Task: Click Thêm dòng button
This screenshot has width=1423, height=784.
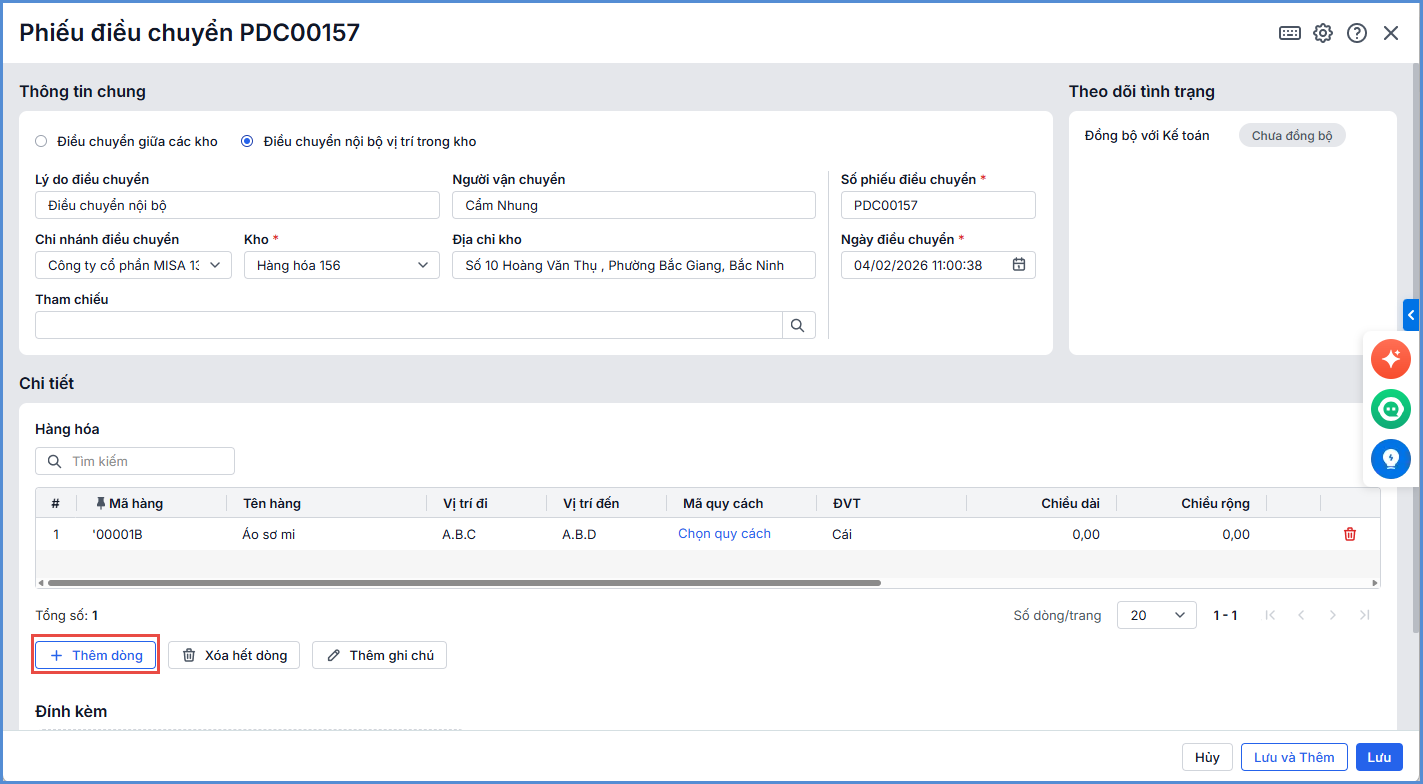Action: (96, 655)
